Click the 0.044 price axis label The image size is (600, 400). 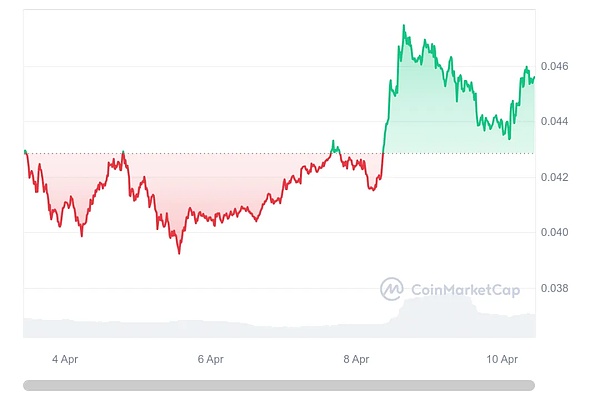coord(557,121)
